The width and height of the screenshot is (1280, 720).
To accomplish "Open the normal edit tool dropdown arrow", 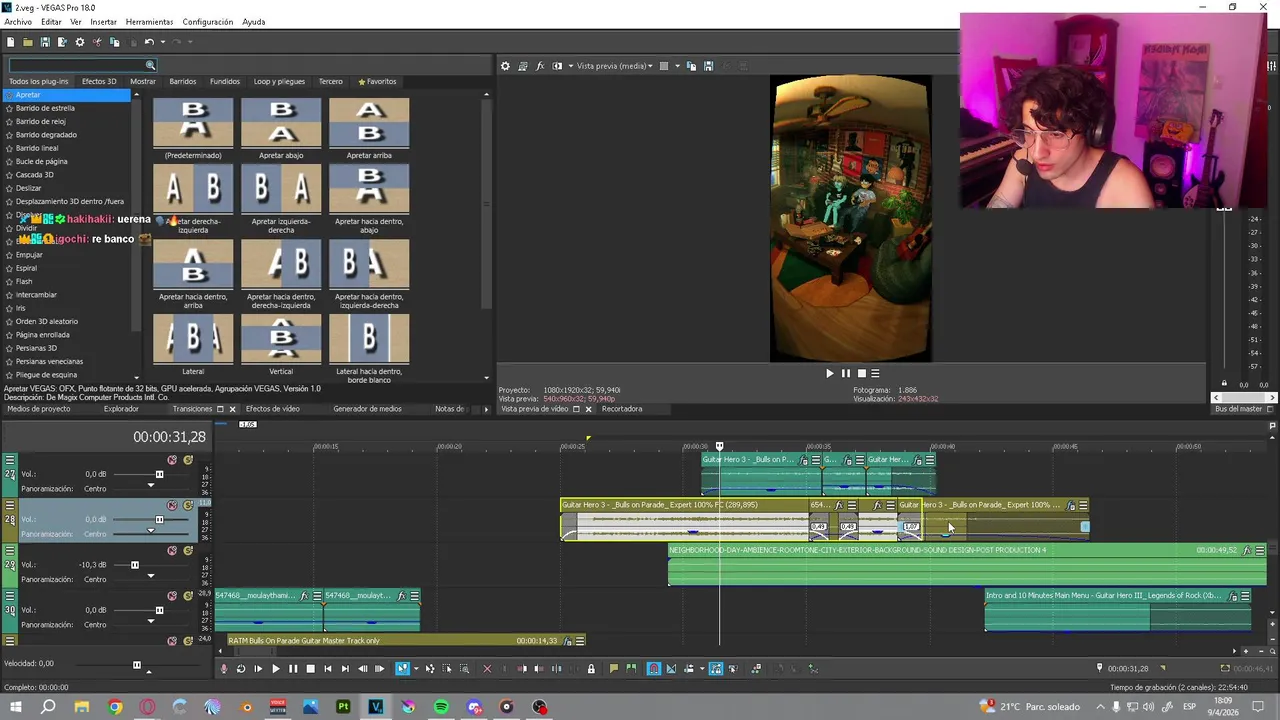I will [416, 669].
